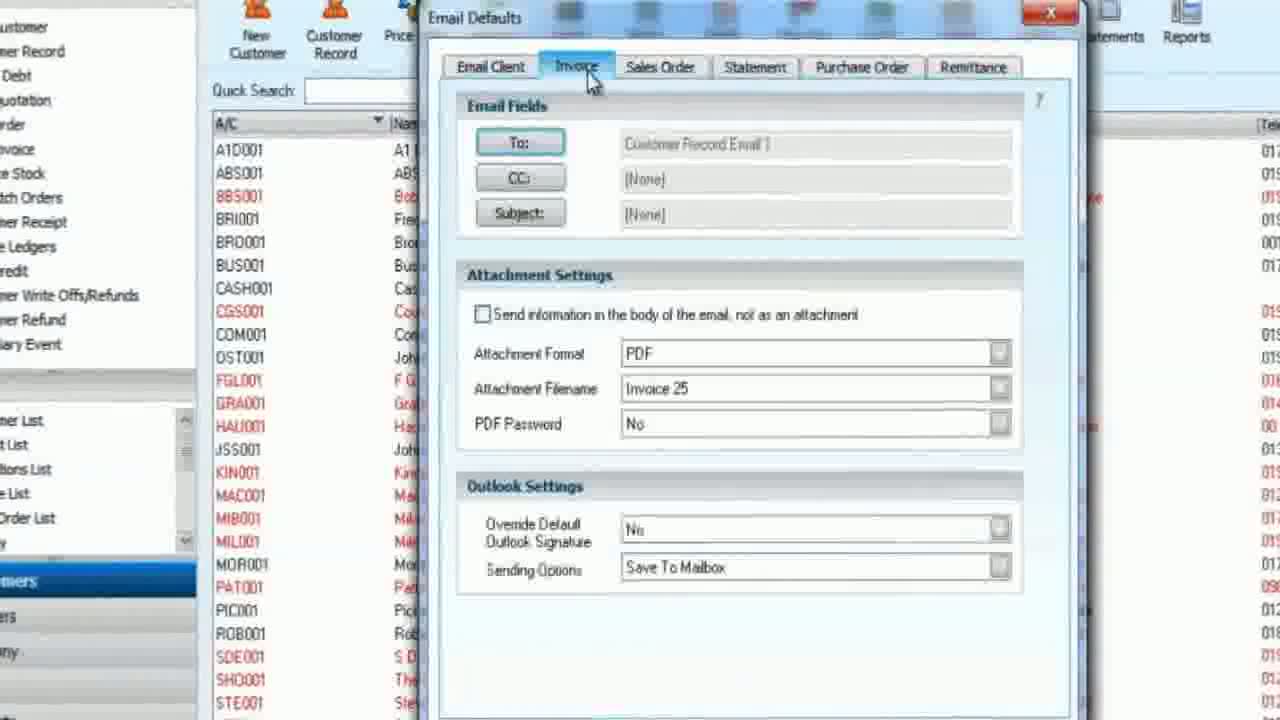Select customer row KIN001

[237, 472]
